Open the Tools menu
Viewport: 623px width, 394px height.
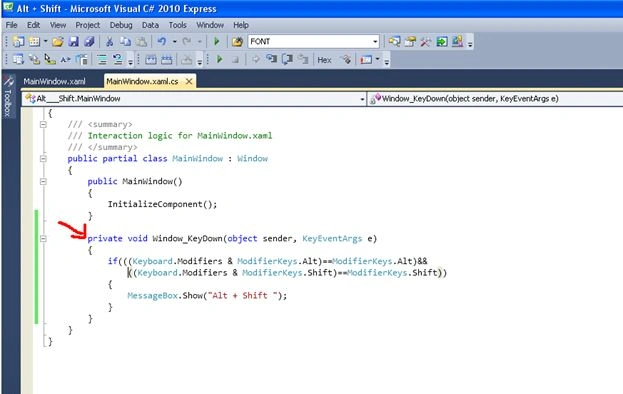pyautogui.click(x=178, y=25)
